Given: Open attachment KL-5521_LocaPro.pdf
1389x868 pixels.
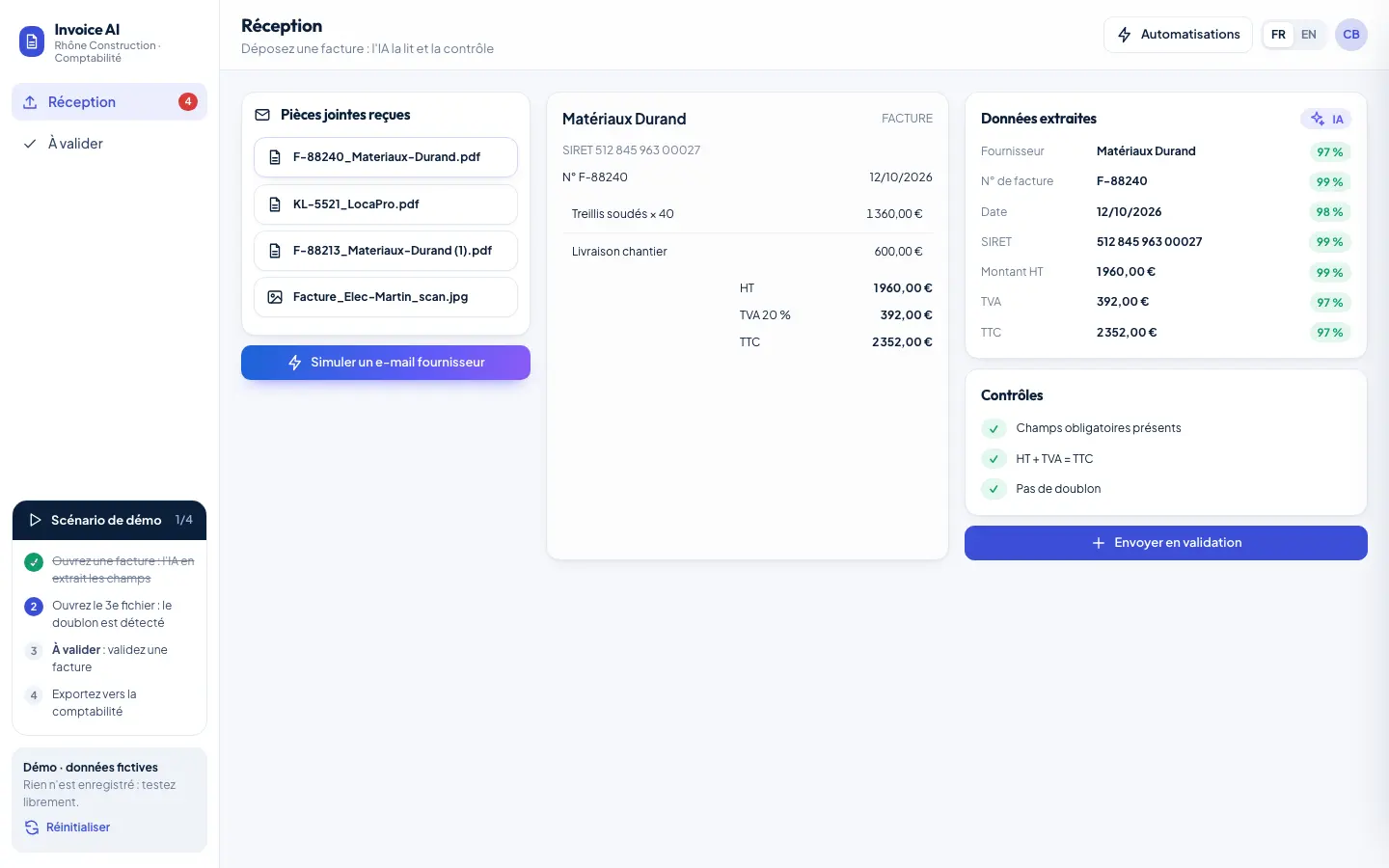Looking at the screenshot, I should coord(386,204).
